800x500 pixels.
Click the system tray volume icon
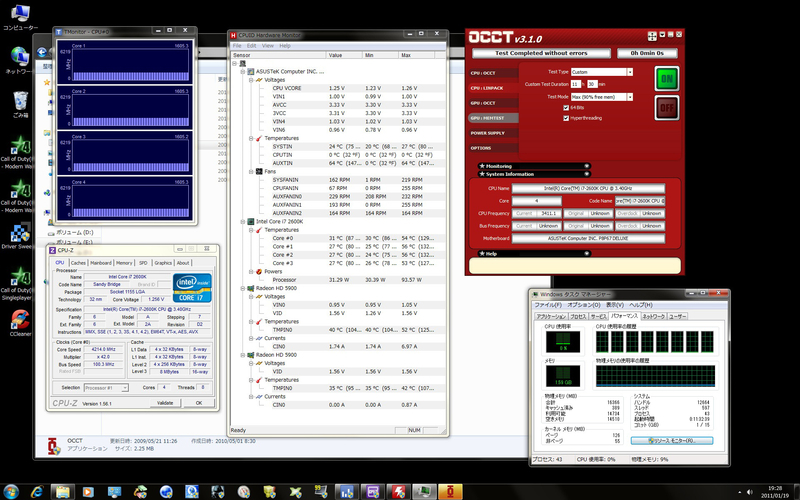[x=749, y=492]
